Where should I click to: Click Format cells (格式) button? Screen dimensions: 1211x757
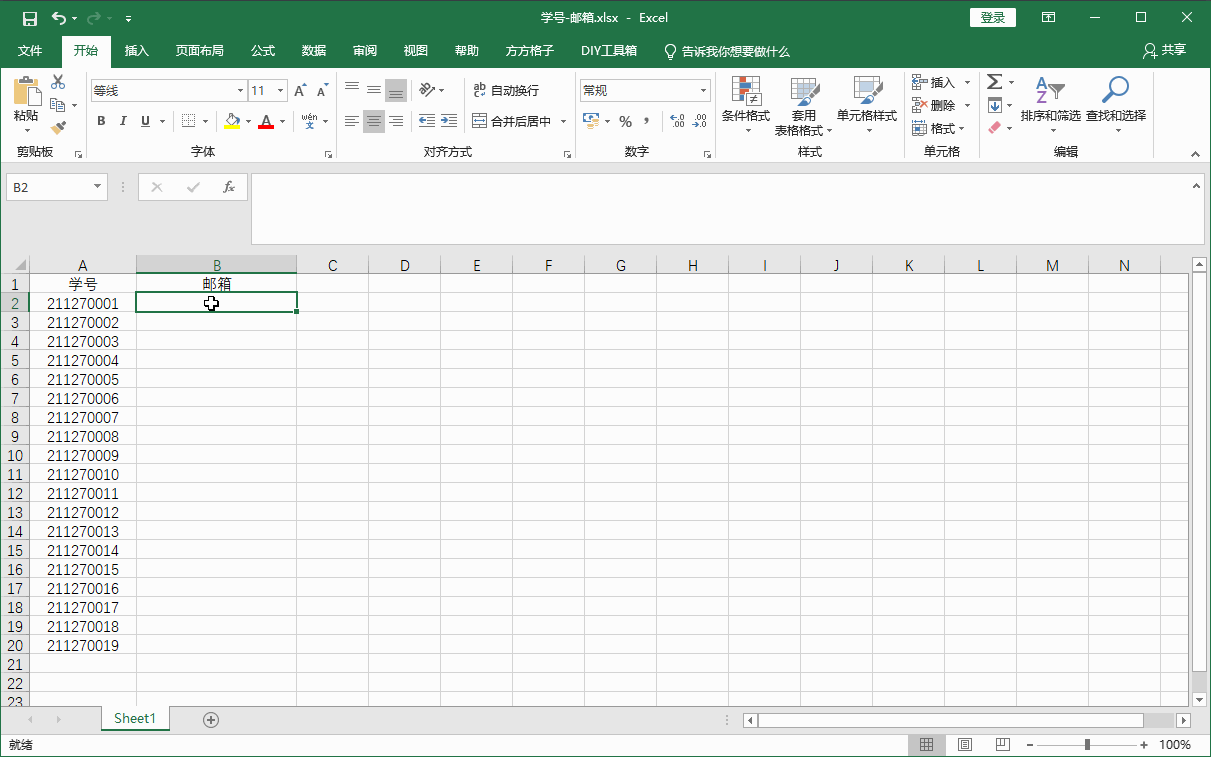938,128
